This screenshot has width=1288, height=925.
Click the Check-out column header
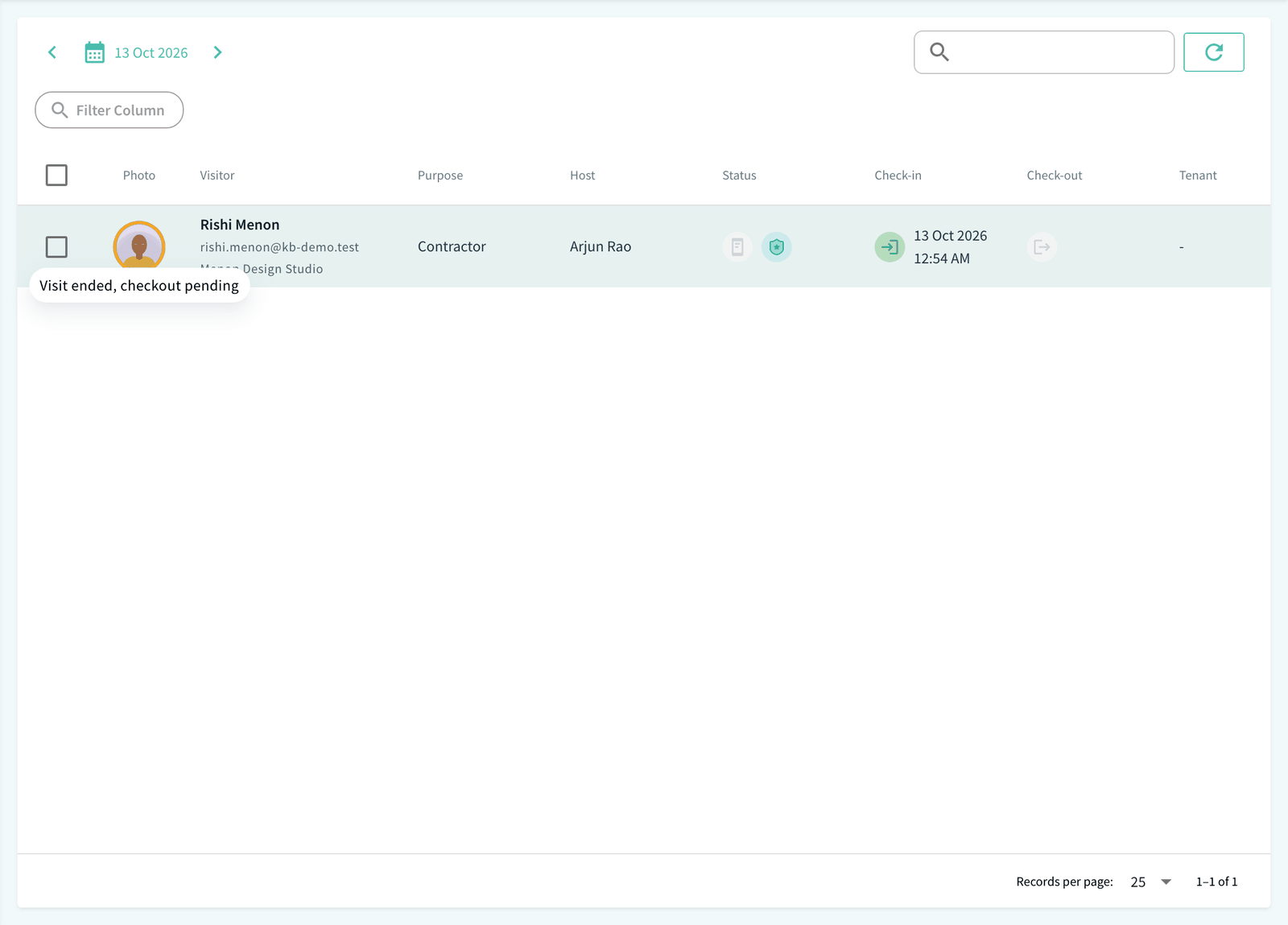[1055, 176]
